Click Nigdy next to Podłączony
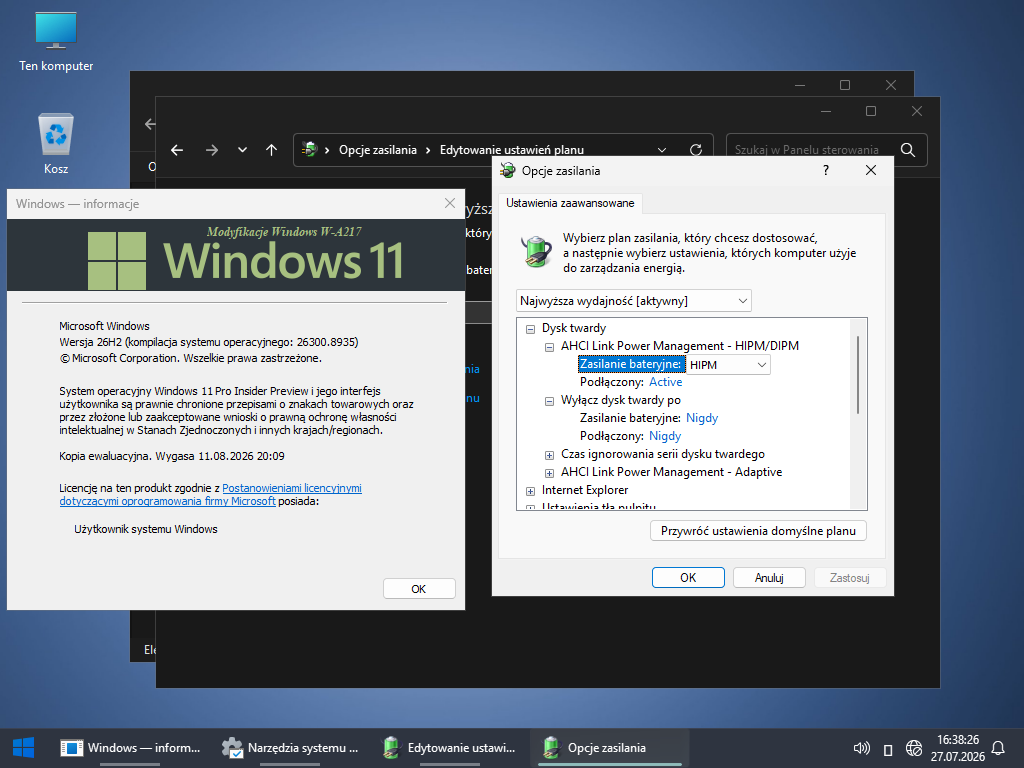 tap(665, 436)
